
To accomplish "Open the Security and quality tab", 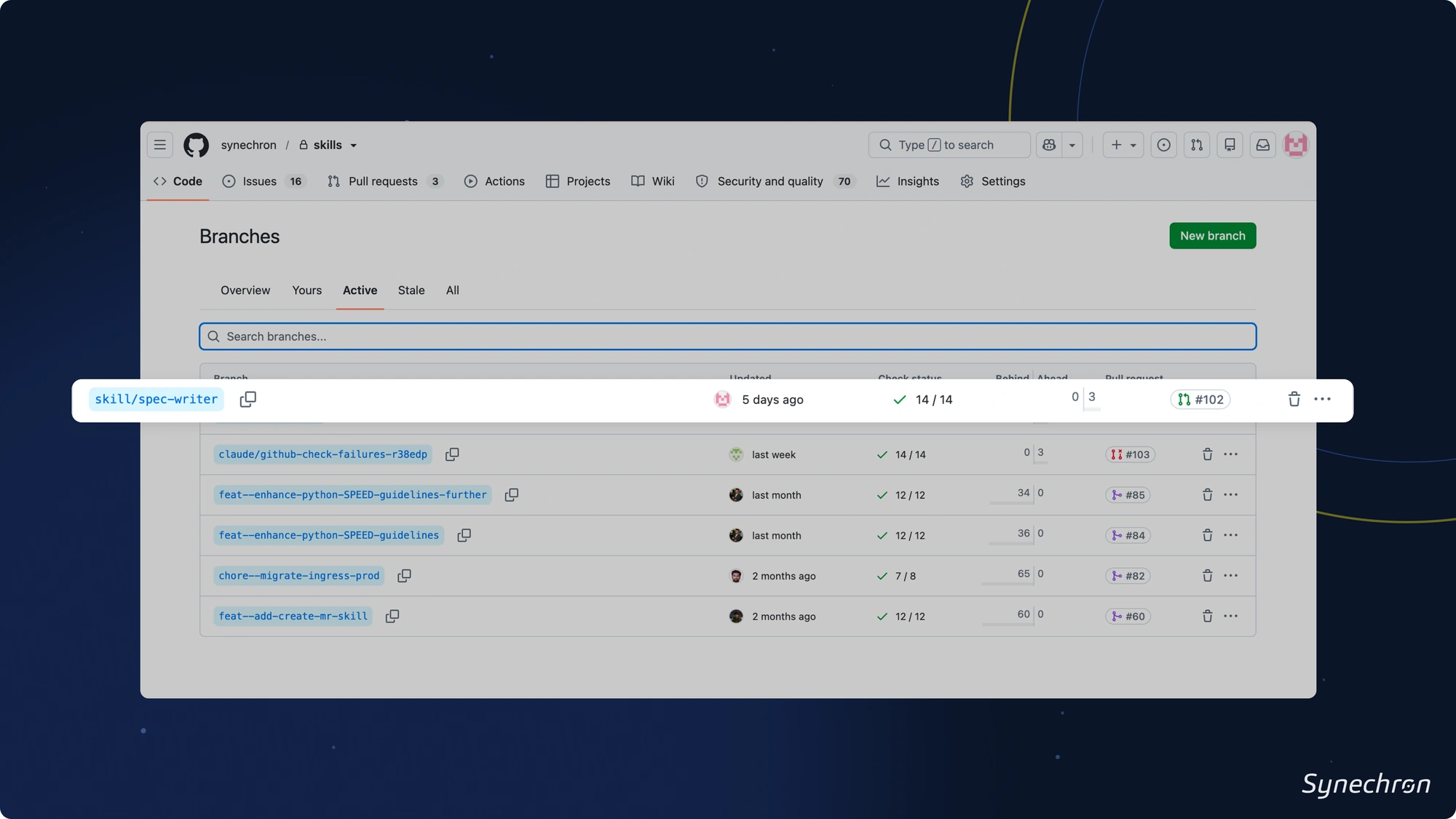I will 775,181.
